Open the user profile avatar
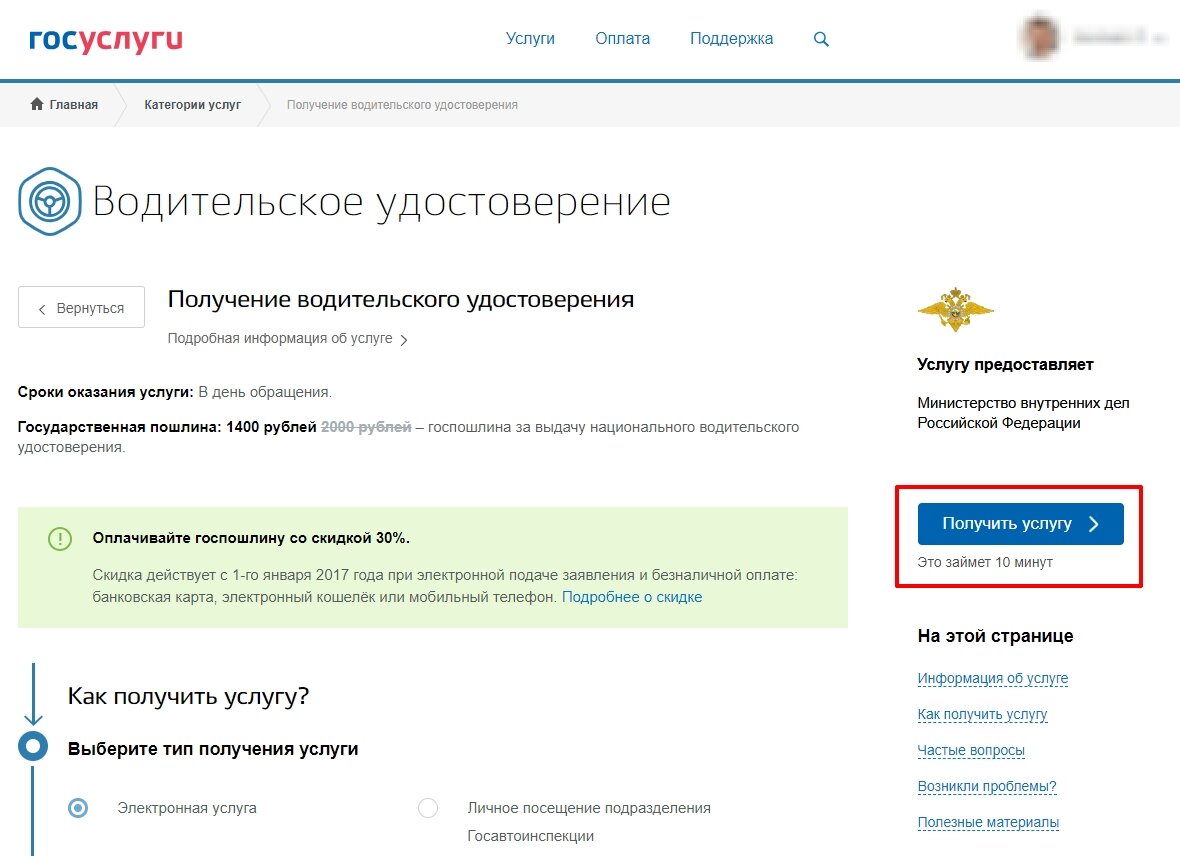The width and height of the screenshot is (1180, 856). tap(1040, 38)
